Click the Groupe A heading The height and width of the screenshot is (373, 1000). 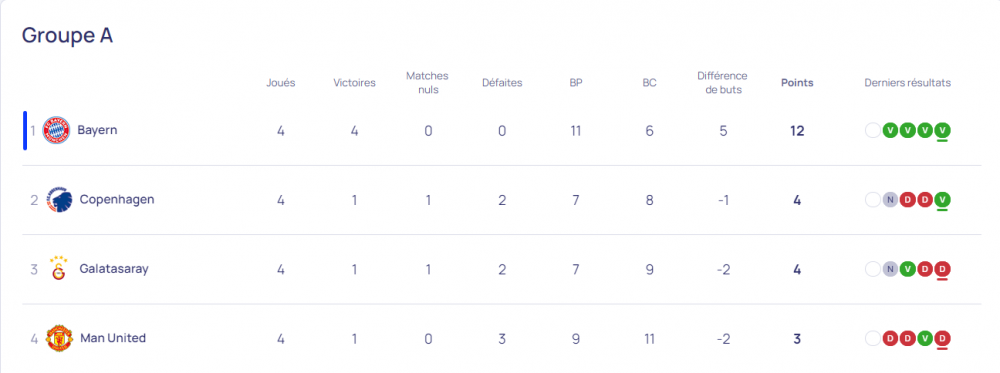pyautogui.click(x=68, y=36)
